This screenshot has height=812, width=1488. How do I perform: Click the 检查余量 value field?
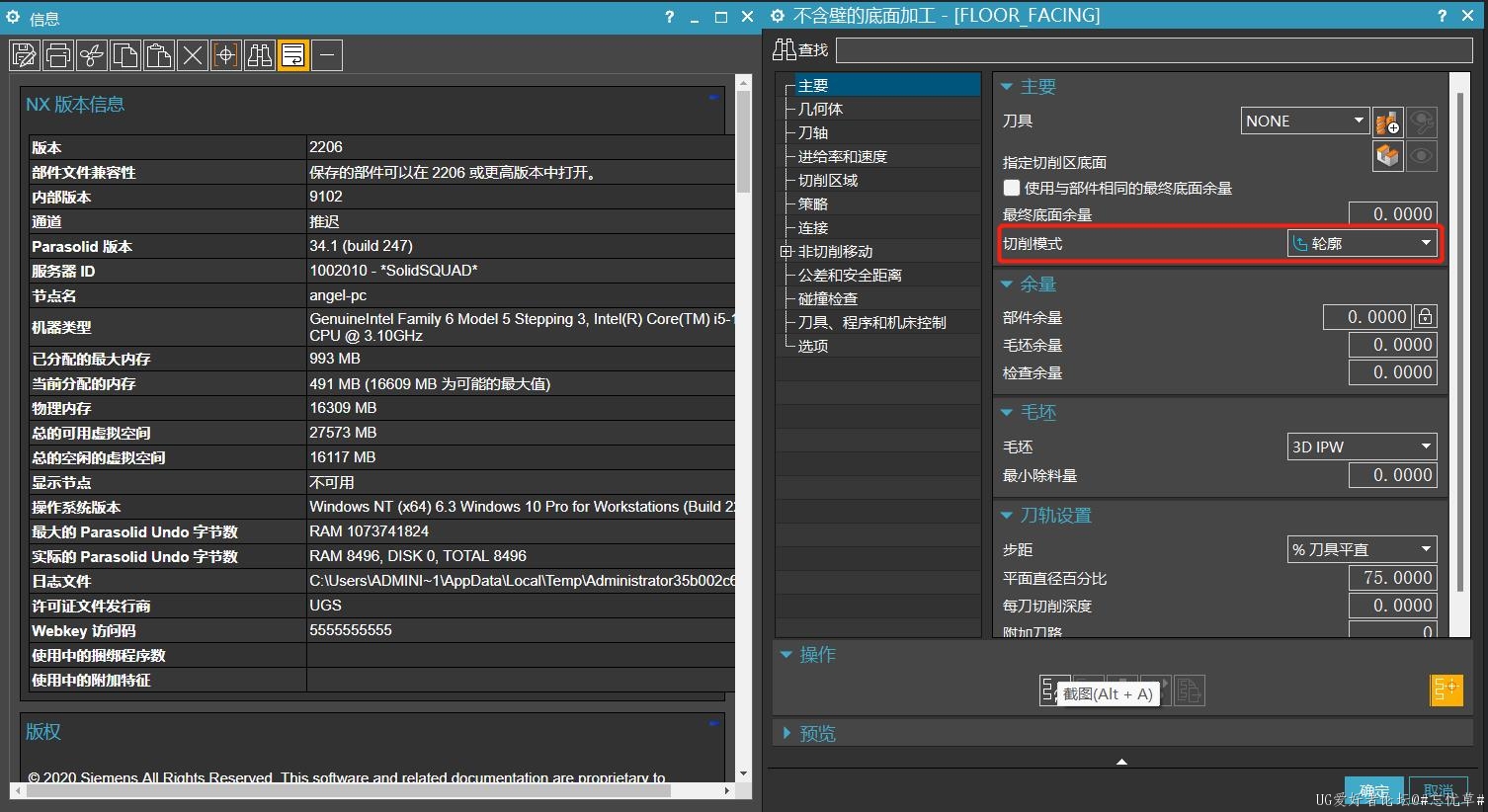[1392, 372]
